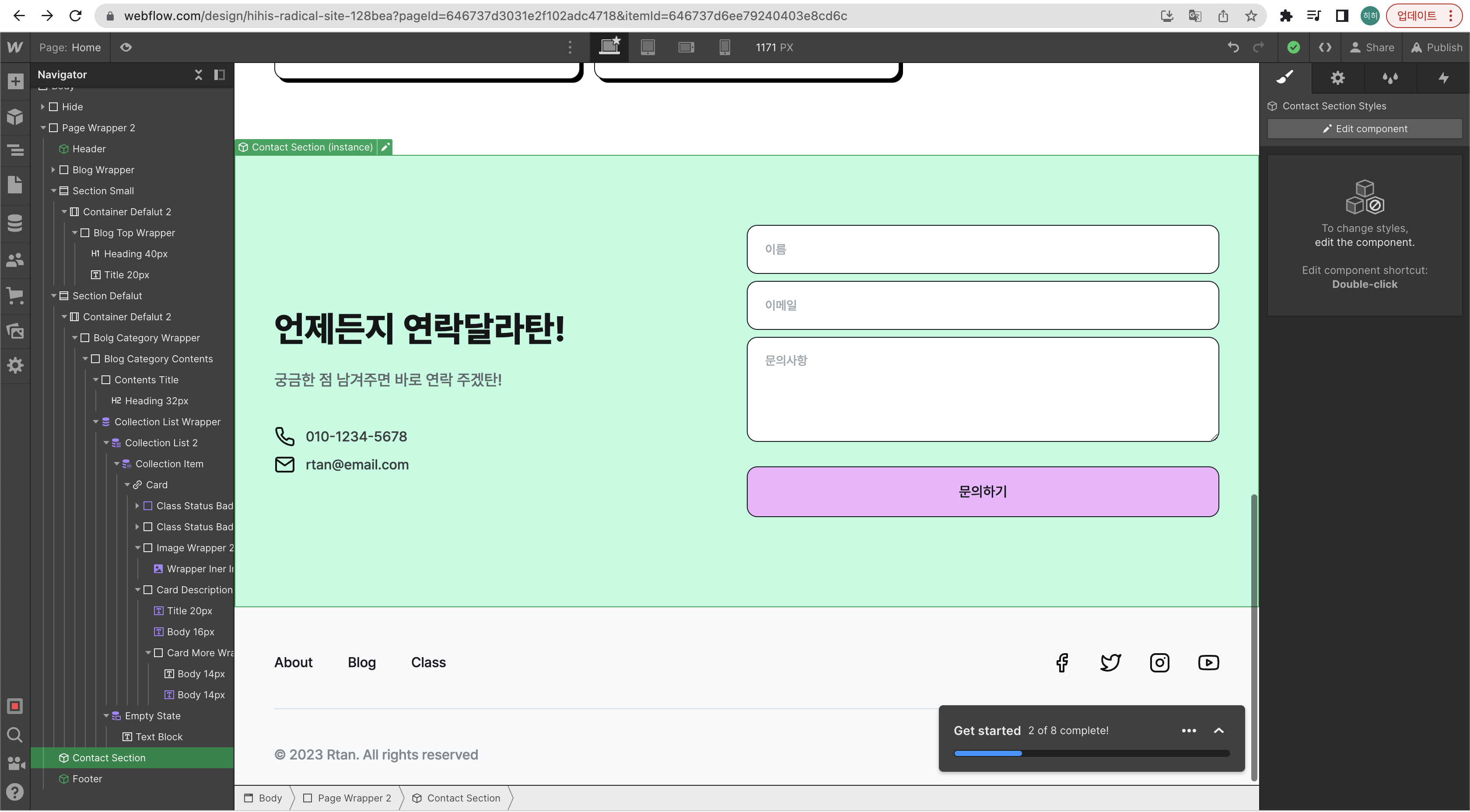Open the export code panel

tap(1325, 47)
